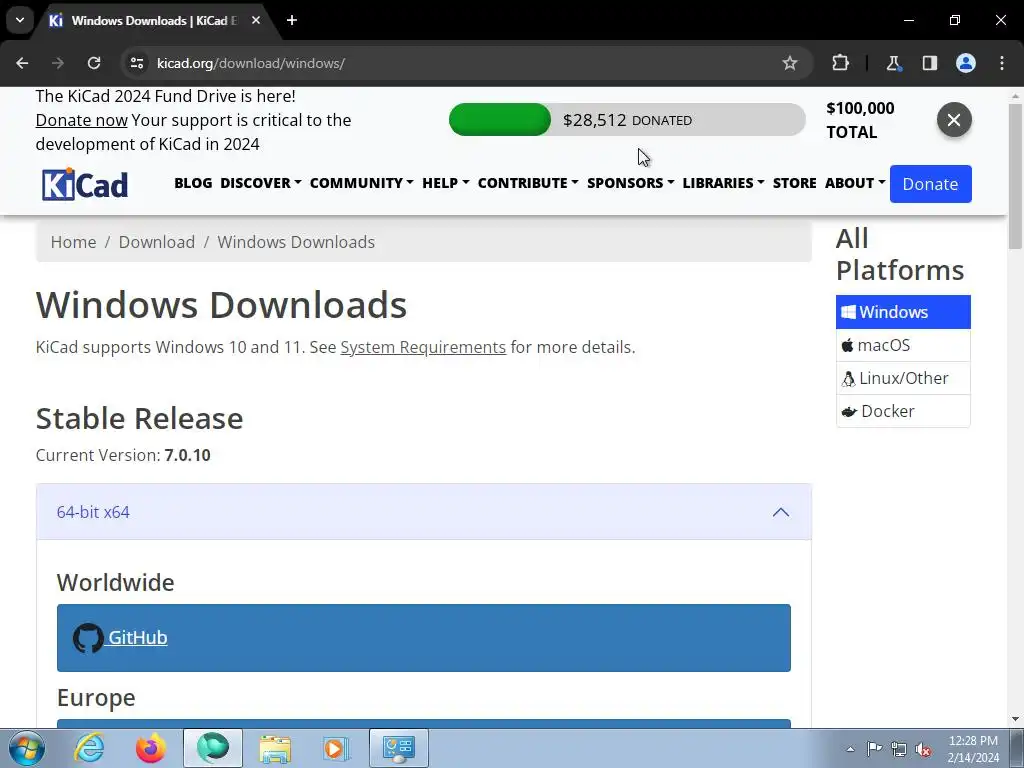The image size is (1024, 768).
Task: Open the site information icon in the address bar
Action: [x=136, y=63]
